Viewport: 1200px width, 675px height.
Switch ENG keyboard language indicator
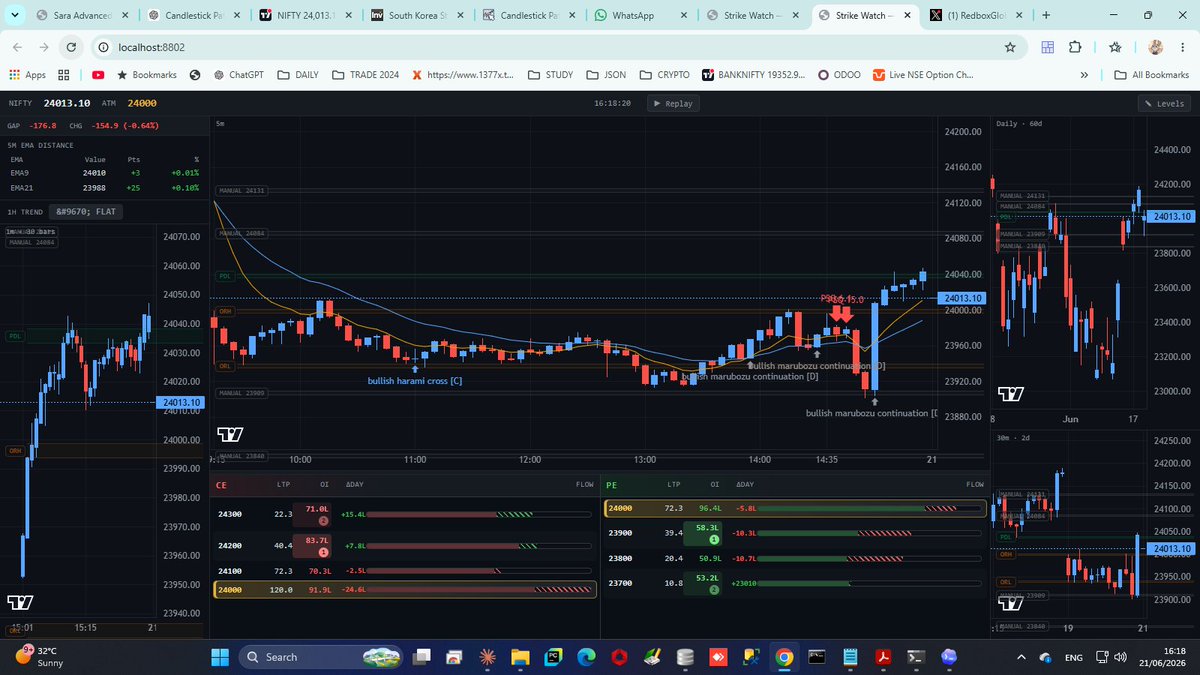pos(1073,657)
